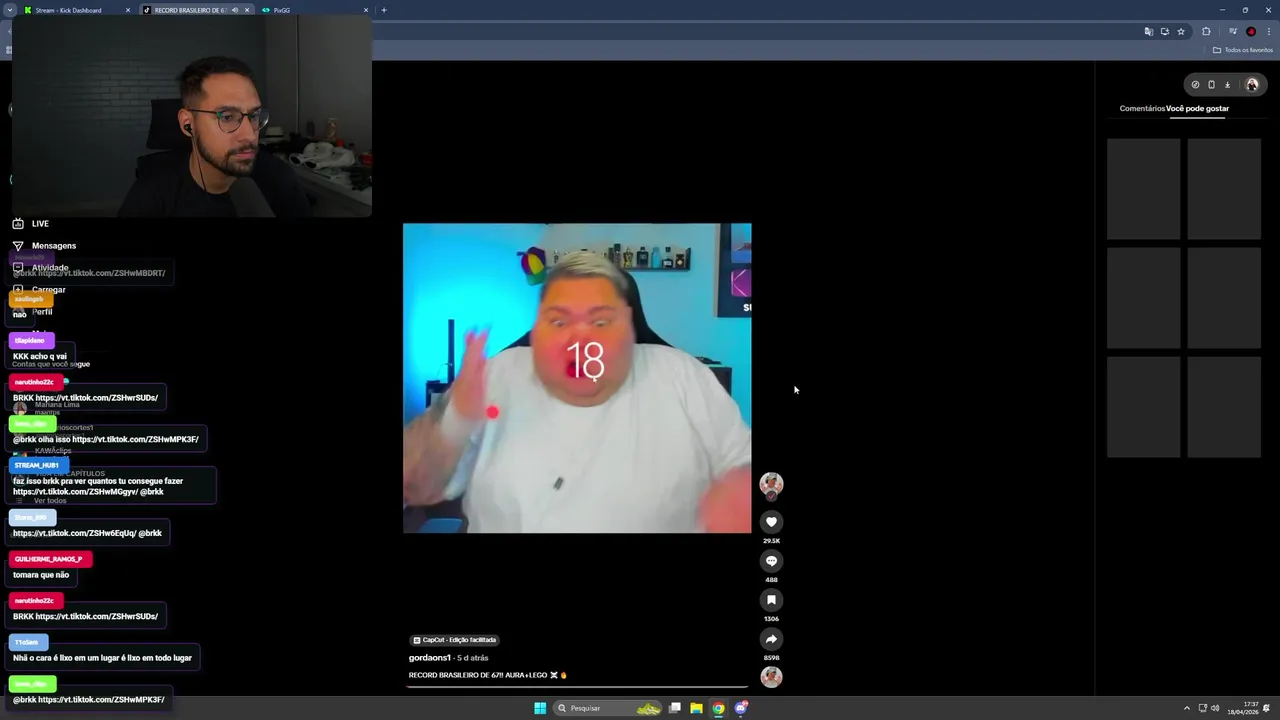
Task: Open comments via speech bubble icon
Action: 771,561
